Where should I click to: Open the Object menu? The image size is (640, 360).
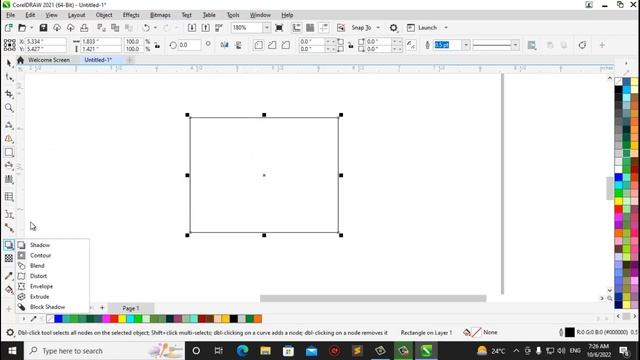click(x=104, y=15)
